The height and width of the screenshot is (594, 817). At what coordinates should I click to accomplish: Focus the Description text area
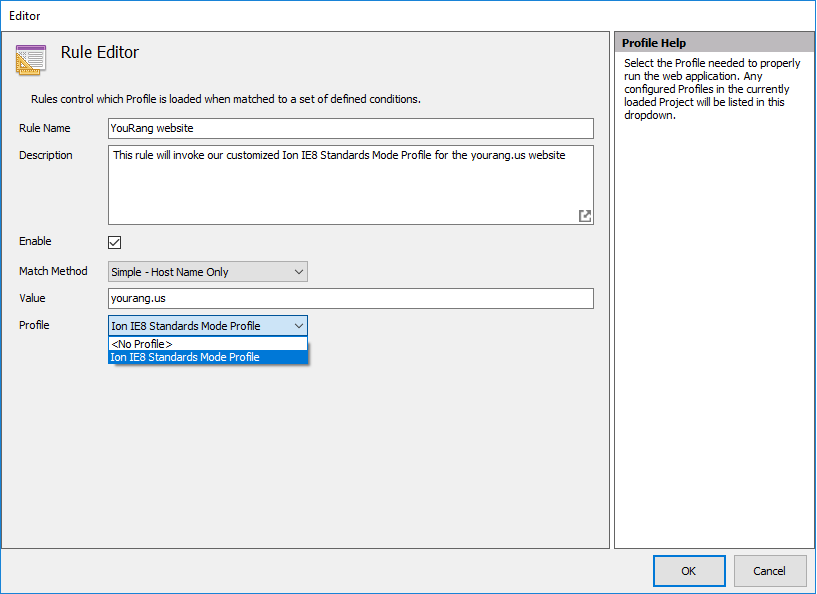350,185
